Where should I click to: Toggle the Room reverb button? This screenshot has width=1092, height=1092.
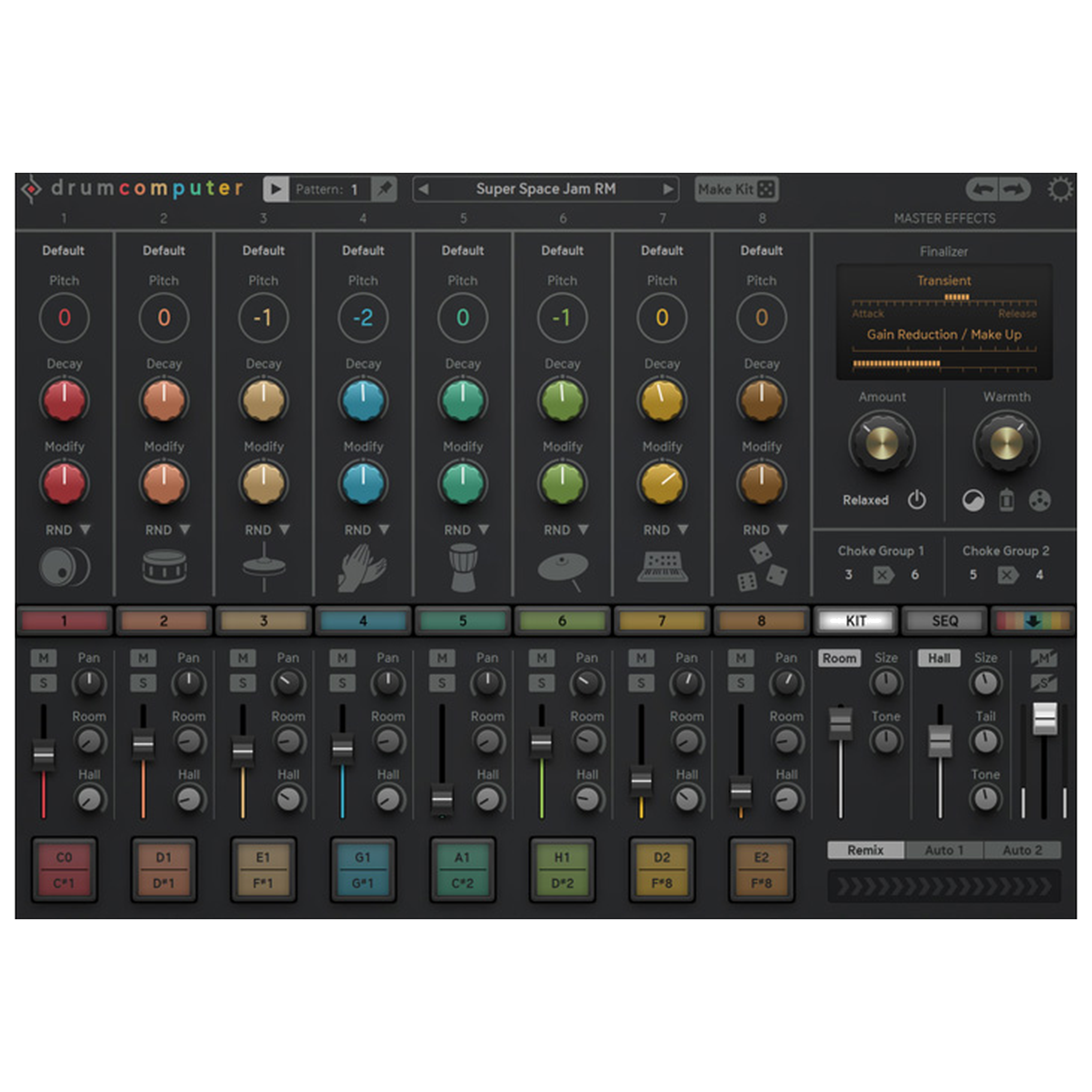pos(839,658)
